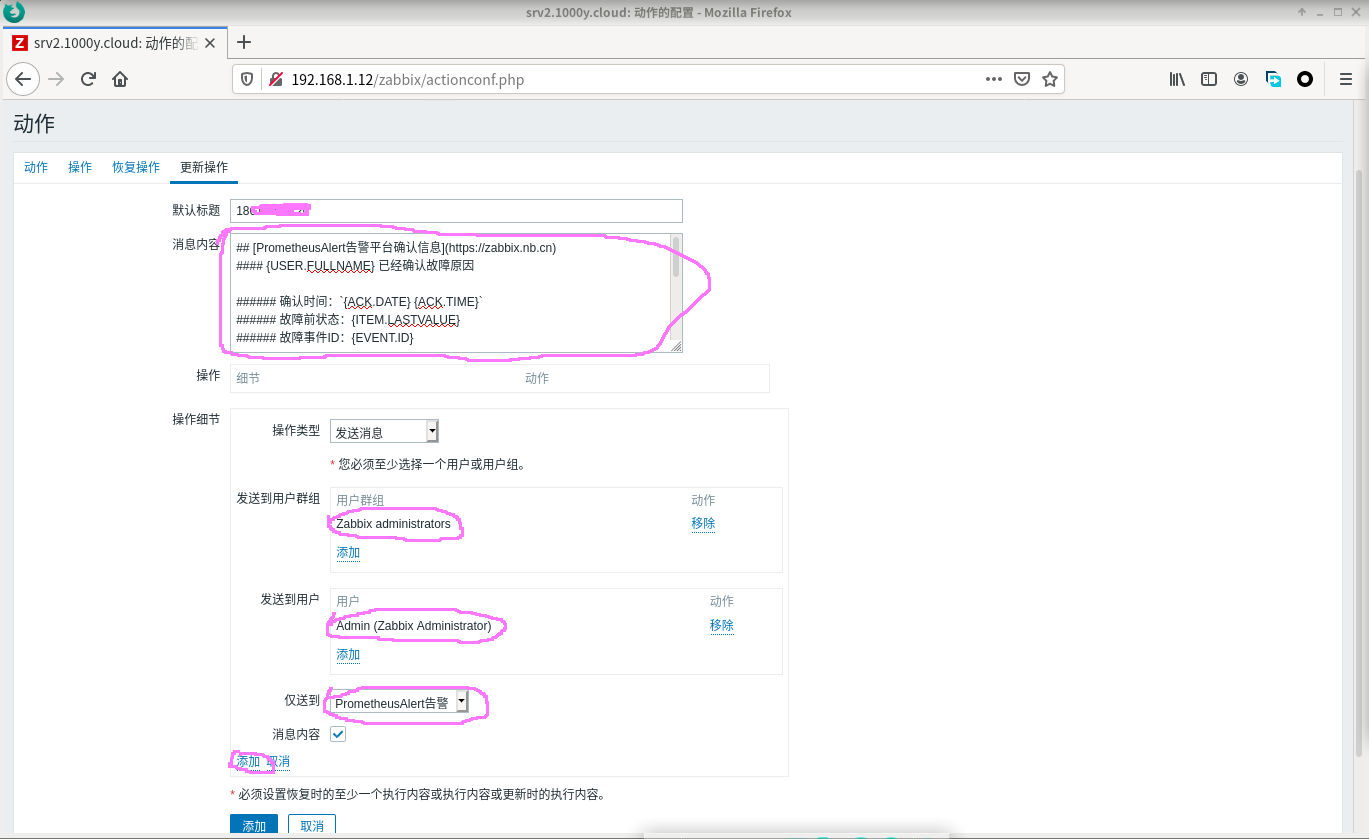The width and height of the screenshot is (1369, 839).
Task: Open a new browser tab
Action: click(x=243, y=42)
